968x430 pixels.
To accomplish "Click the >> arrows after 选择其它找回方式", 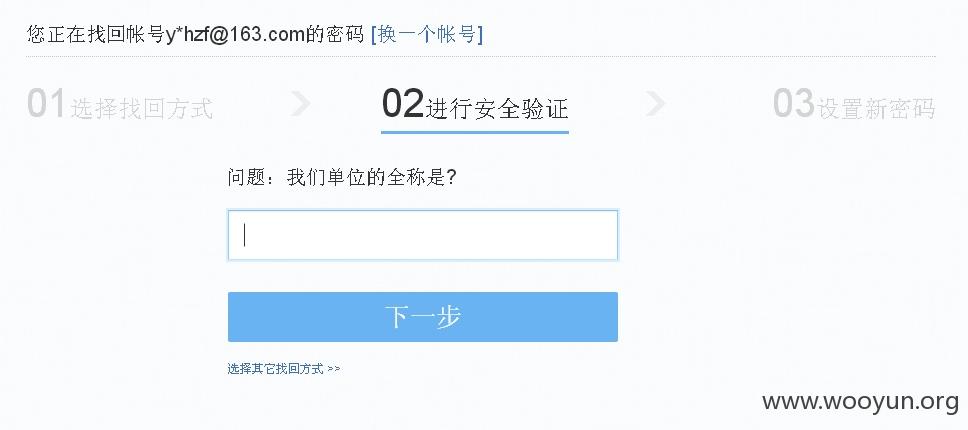I will click(333, 369).
